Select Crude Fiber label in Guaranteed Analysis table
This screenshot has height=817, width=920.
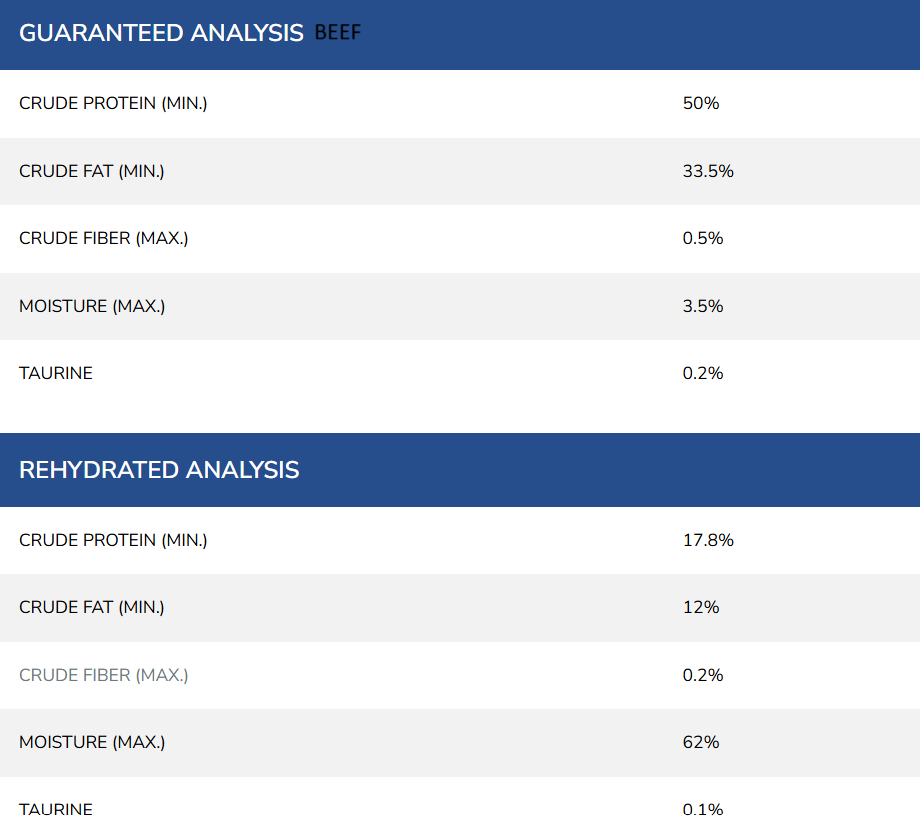(x=104, y=238)
